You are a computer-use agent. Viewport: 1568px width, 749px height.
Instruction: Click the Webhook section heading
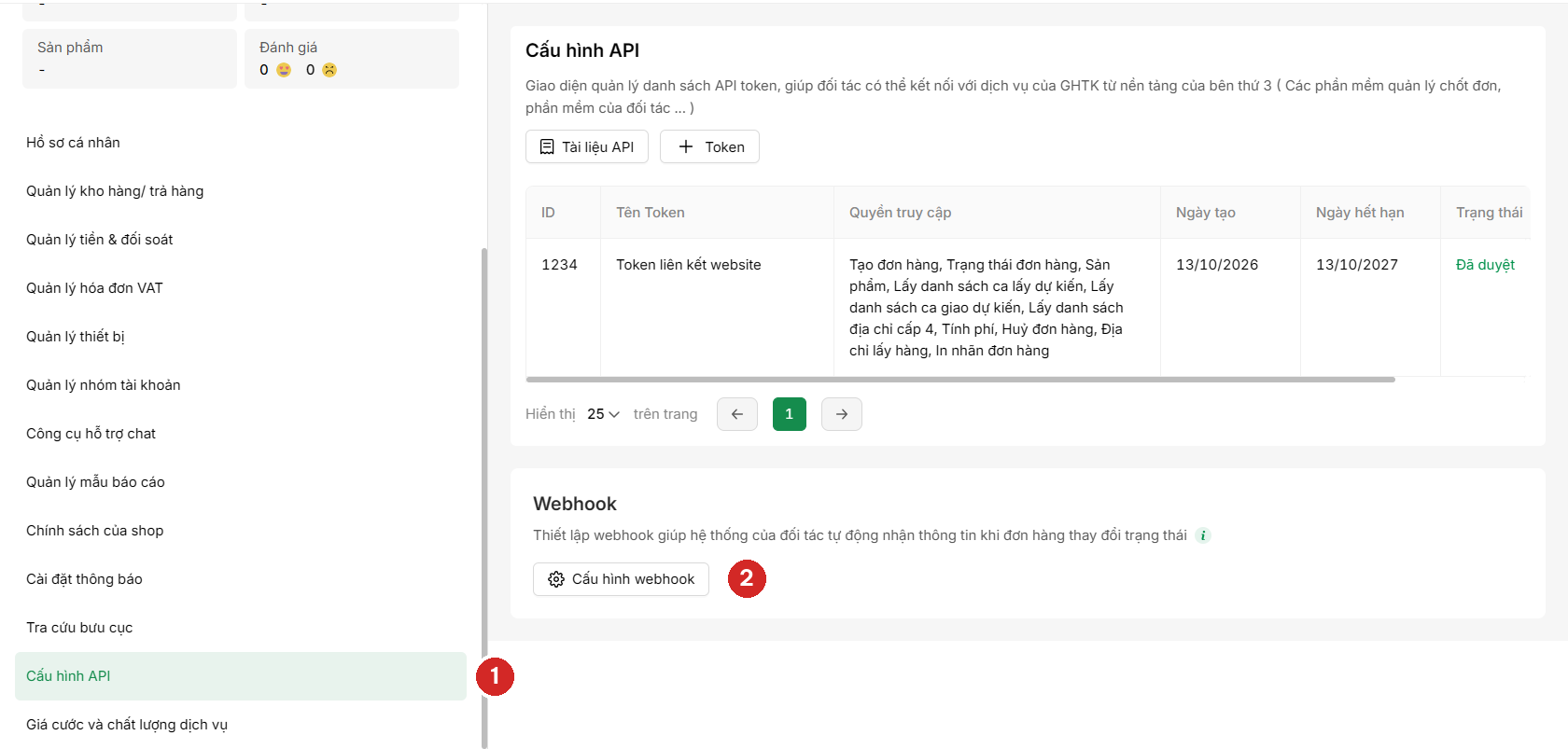pyautogui.click(x=575, y=504)
